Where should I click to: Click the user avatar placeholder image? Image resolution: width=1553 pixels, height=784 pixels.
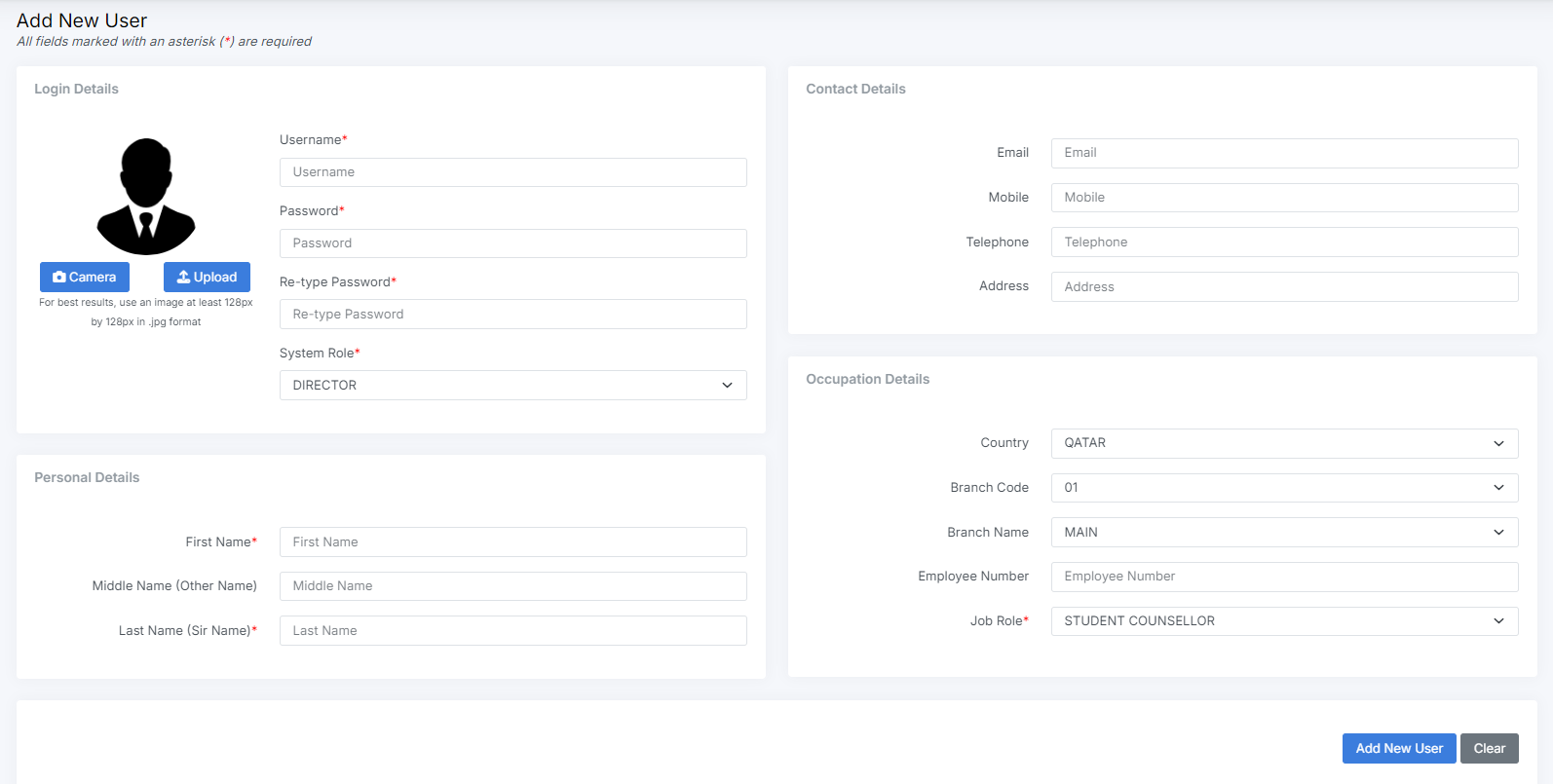tap(146, 197)
